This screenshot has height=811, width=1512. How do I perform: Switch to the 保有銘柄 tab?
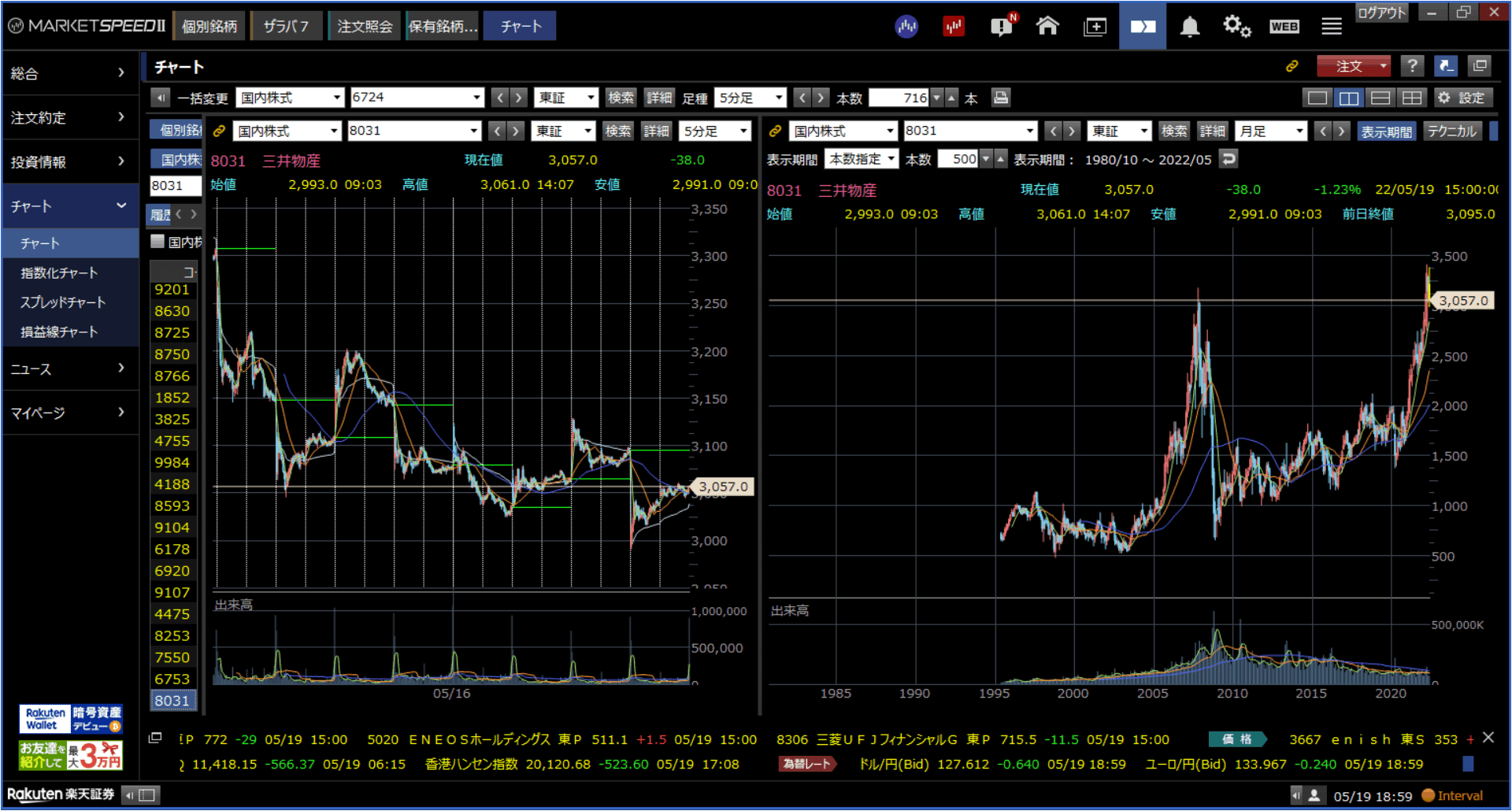(x=443, y=26)
